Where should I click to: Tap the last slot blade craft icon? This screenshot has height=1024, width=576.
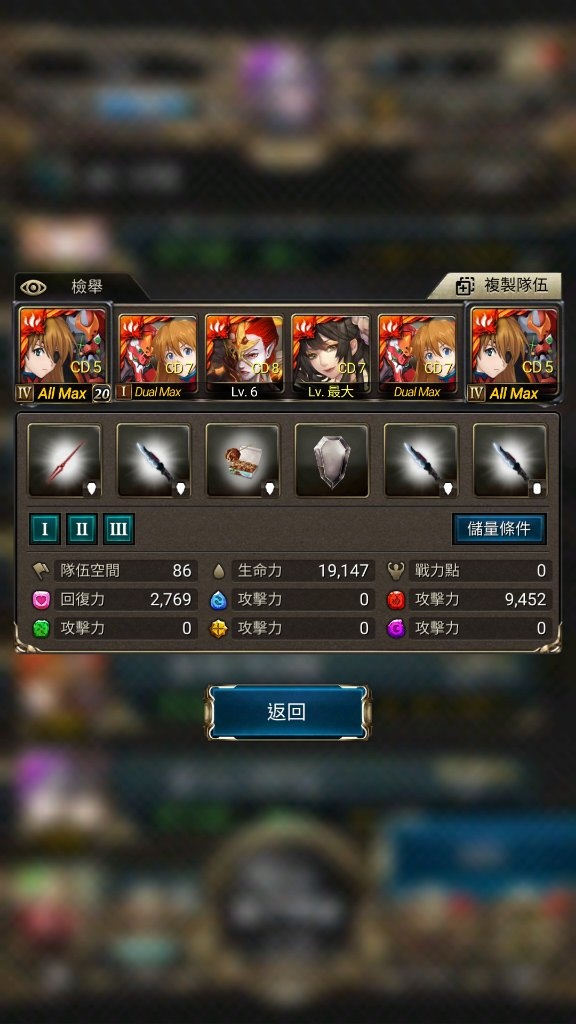[x=510, y=461]
